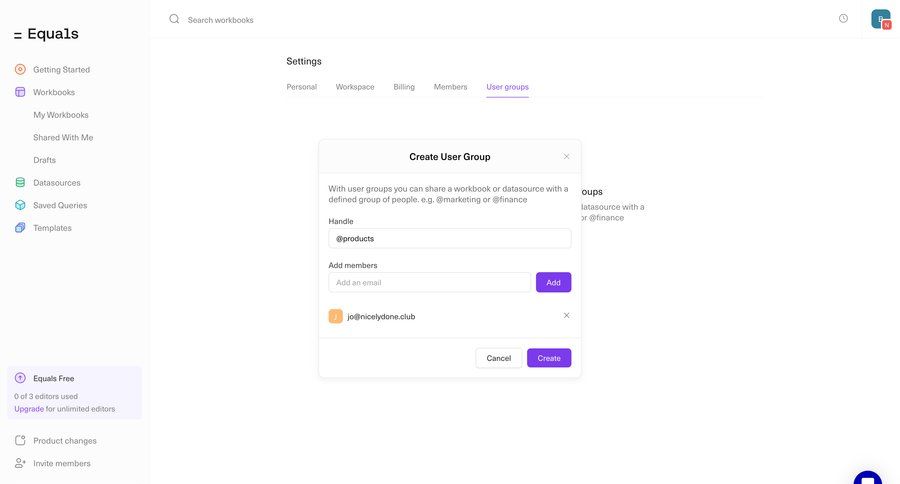Collapse the sidebar next to Equals logo
900x484 pixels.
17,35
